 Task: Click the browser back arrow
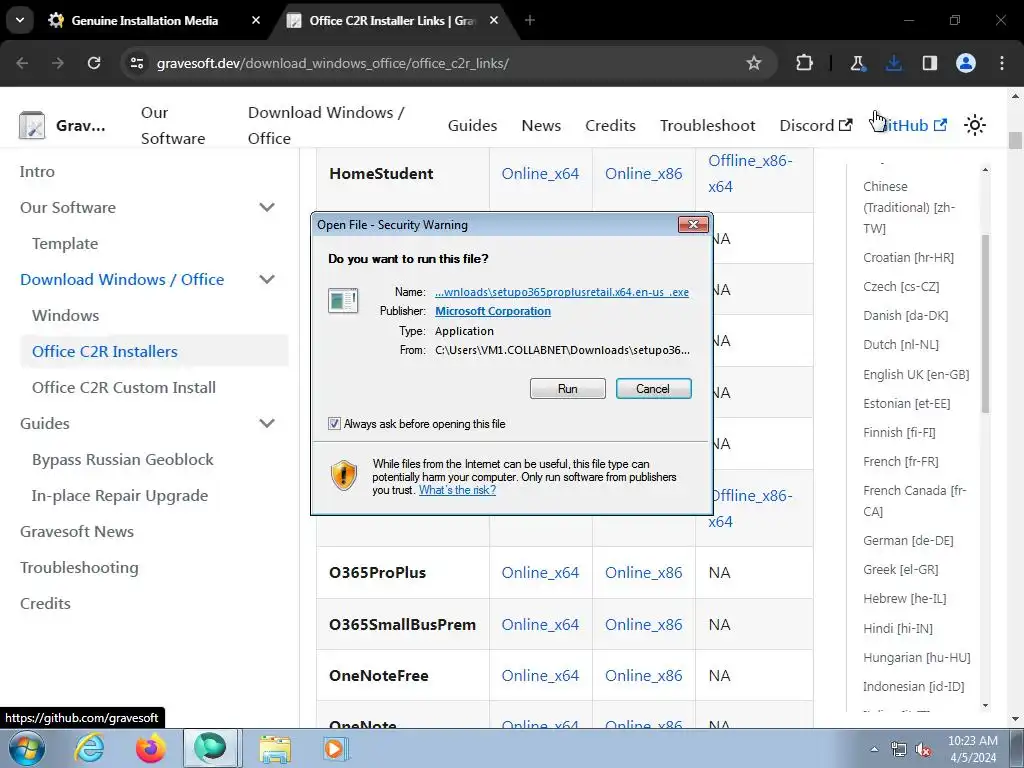coord(22,63)
